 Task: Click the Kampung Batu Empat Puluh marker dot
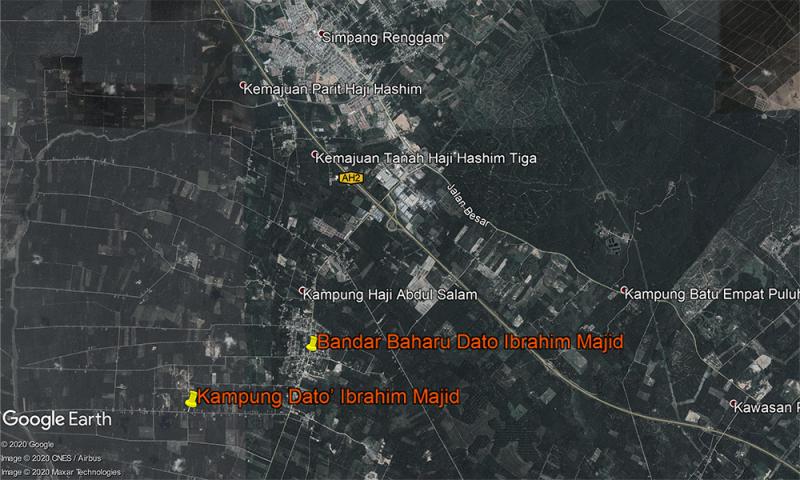(625, 292)
